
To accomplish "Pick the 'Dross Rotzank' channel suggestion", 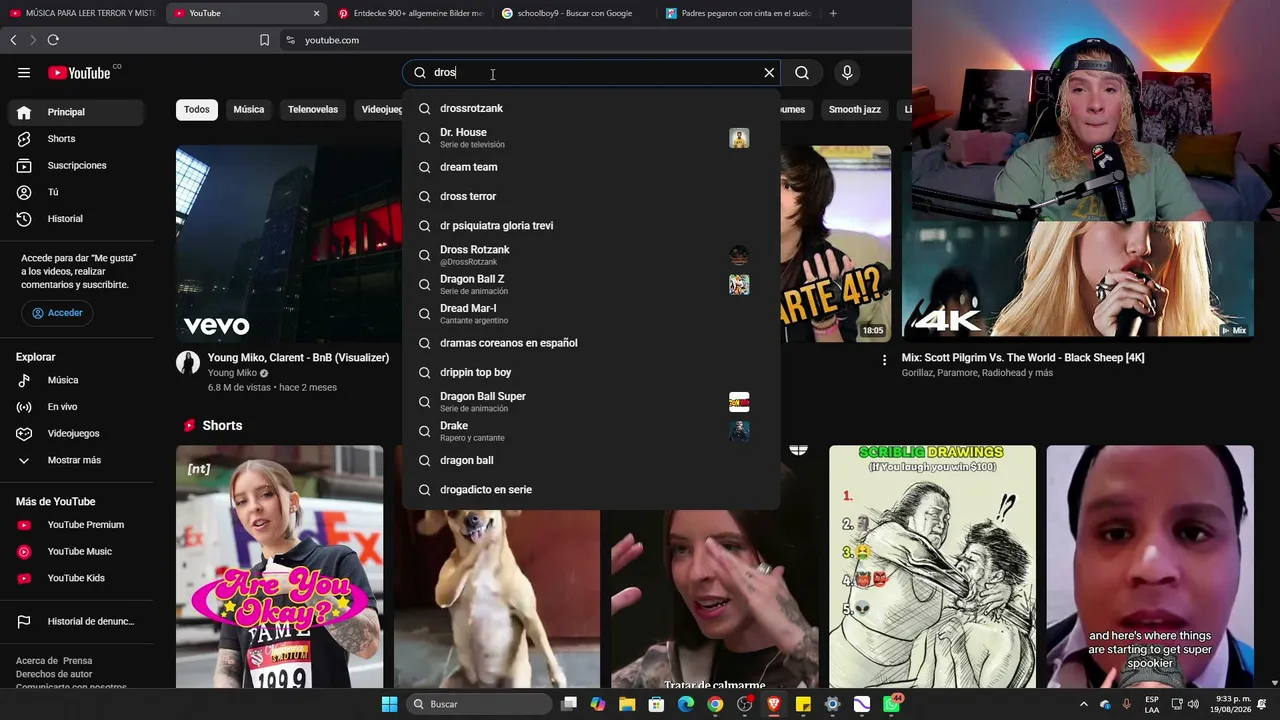I will point(590,255).
